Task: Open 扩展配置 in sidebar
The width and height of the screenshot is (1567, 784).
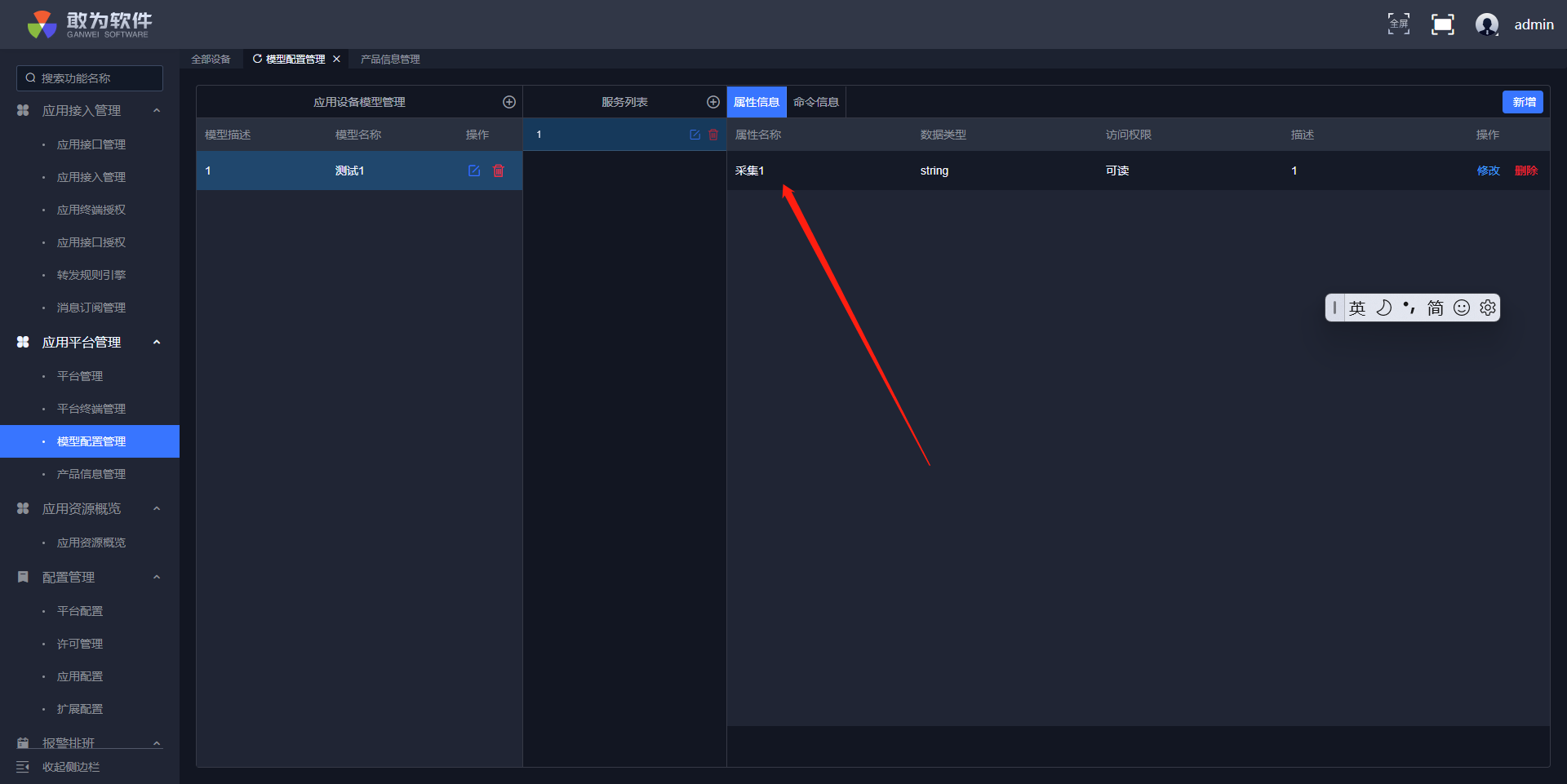Action: pyautogui.click(x=80, y=709)
